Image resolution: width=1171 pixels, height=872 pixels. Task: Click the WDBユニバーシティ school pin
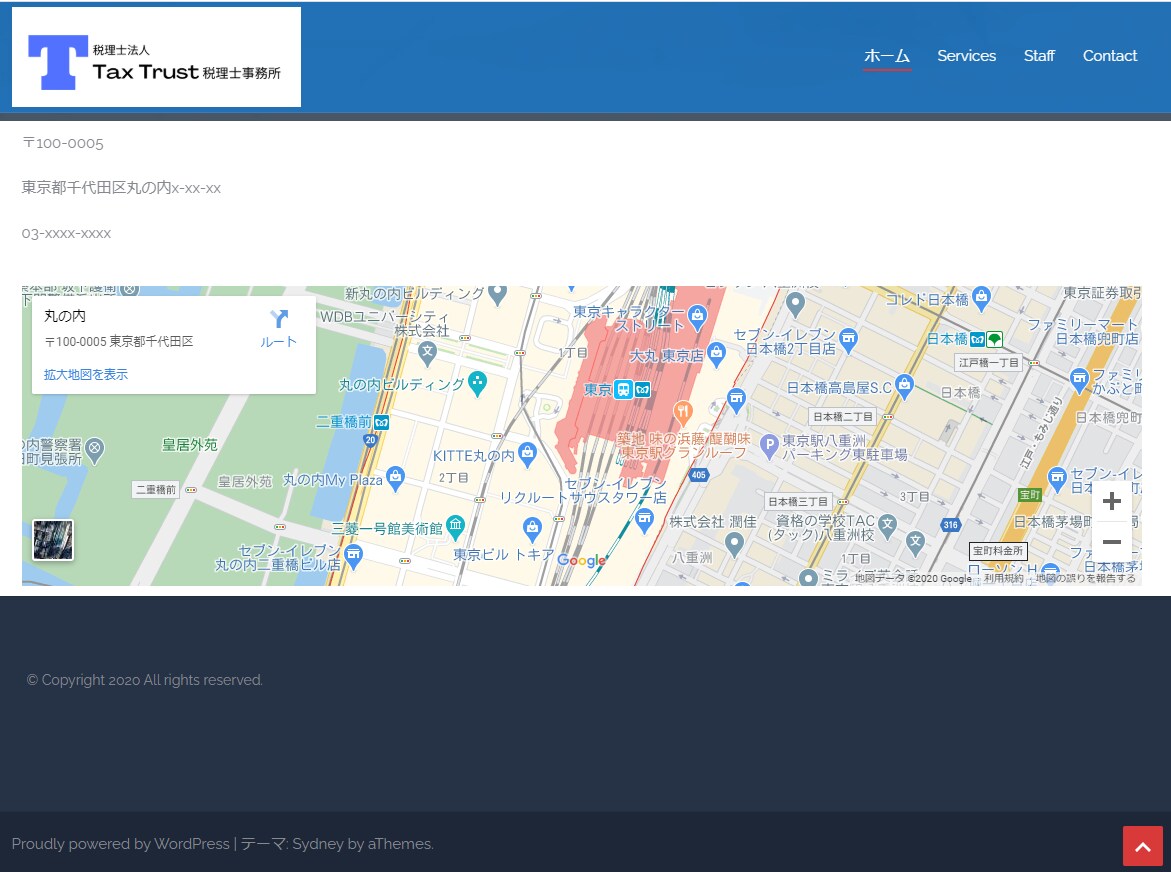click(427, 353)
